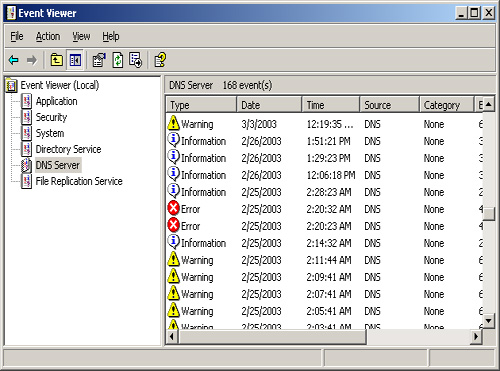Screen dimensions: 500x371
Task: Sort events by the Time column header
Action: (331, 105)
